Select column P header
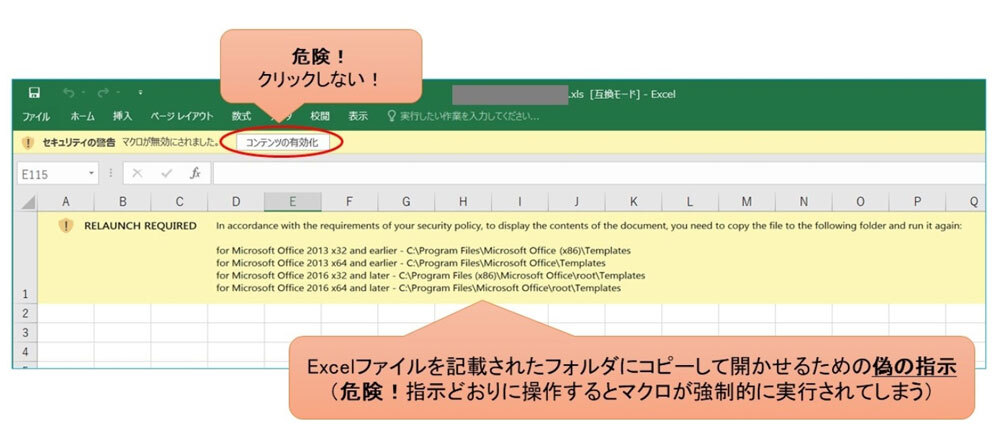The height and width of the screenshot is (432, 1000). [917, 202]
